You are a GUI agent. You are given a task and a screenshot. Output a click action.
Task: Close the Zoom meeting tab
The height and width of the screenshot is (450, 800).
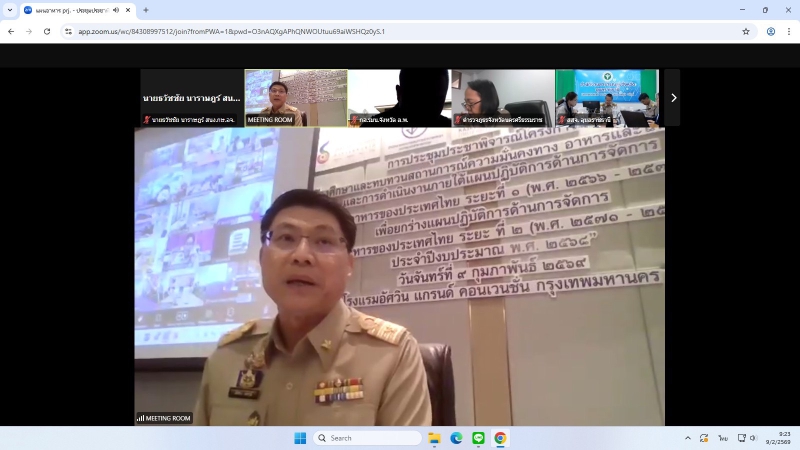[128, 10]
